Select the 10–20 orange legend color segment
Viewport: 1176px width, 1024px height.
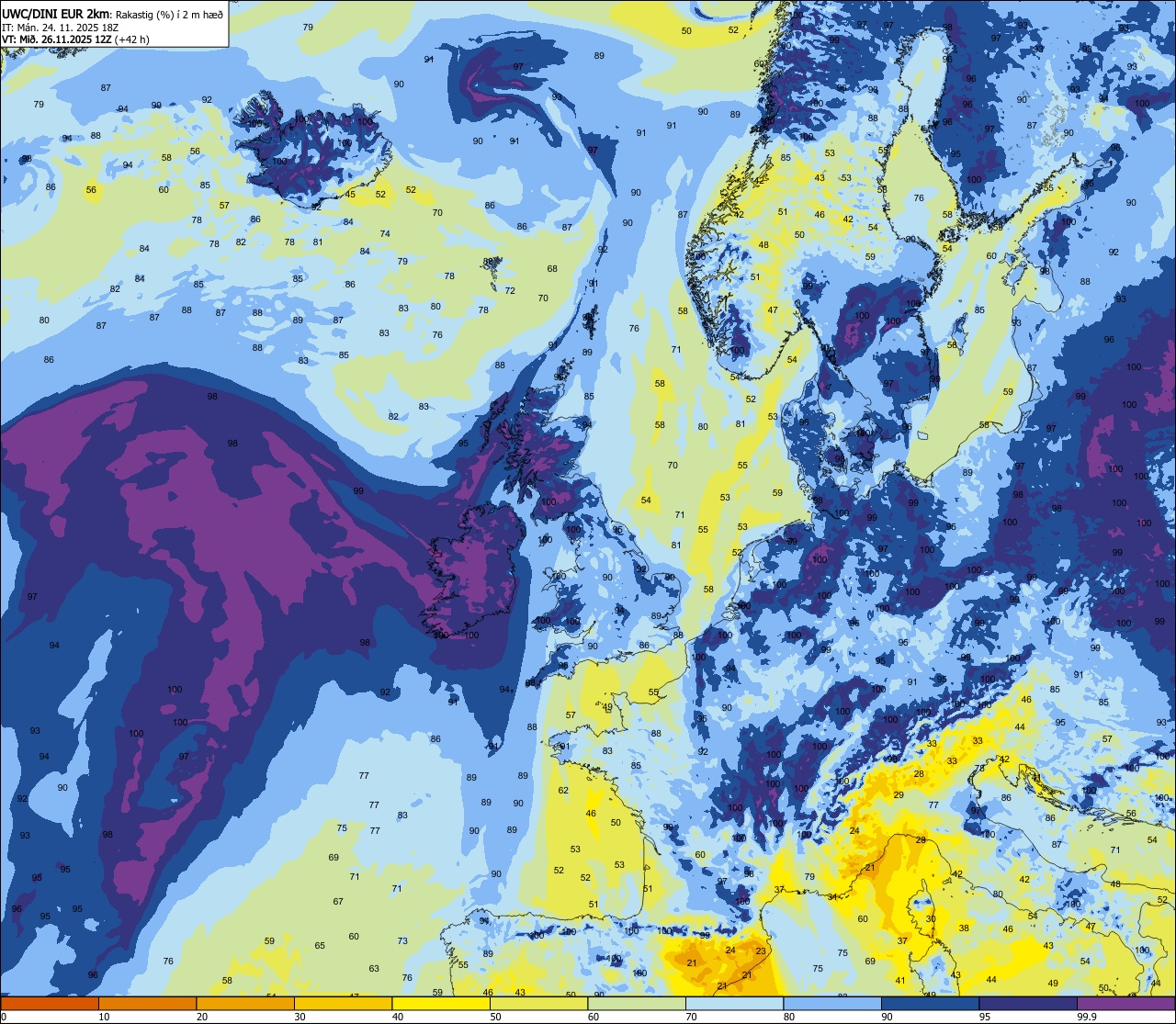(147, 1003)
